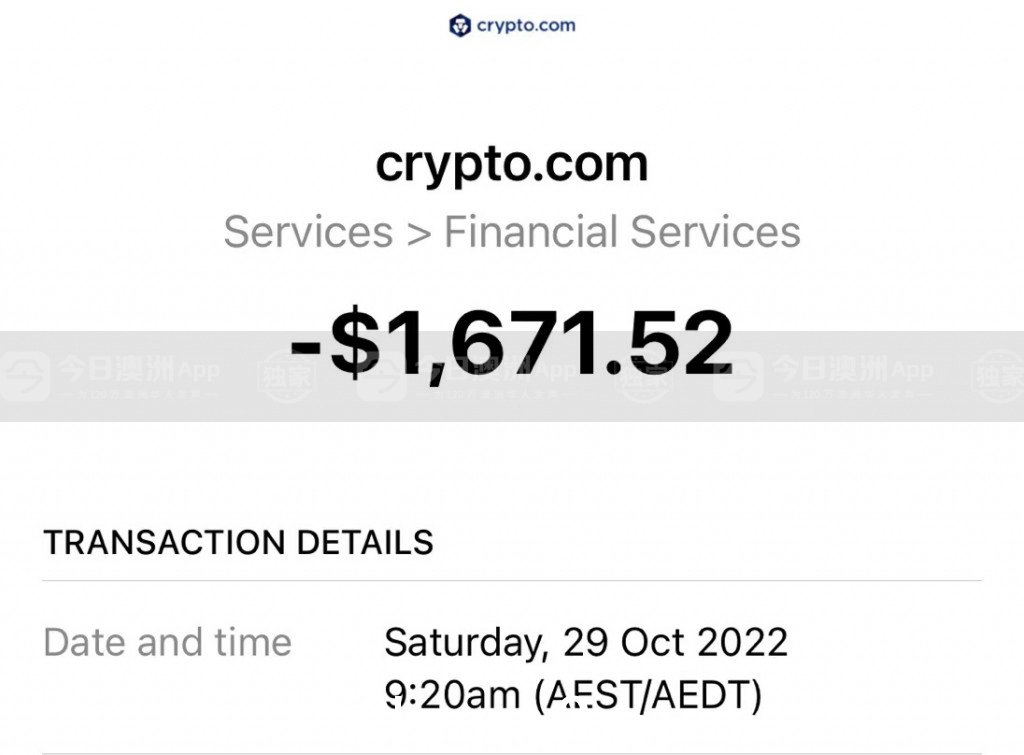Screen dimensions: 1024x755
Task: Select the bold crypto.com merchant name
Action: (512, 165)
